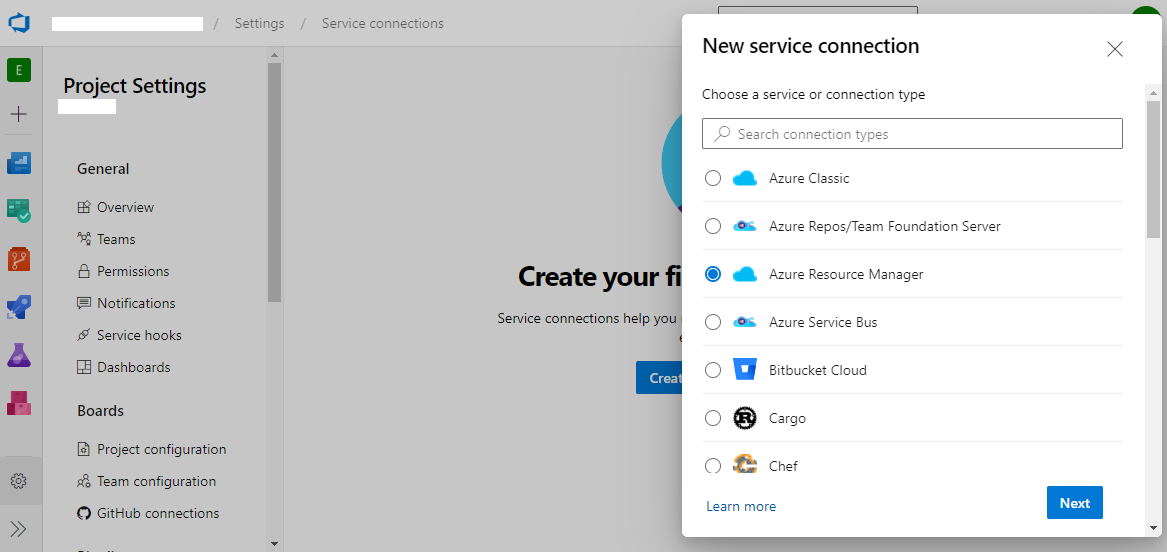Click the plus add-new icon in sidebar
The image size is (1167, 552).
tap(19, 114)
